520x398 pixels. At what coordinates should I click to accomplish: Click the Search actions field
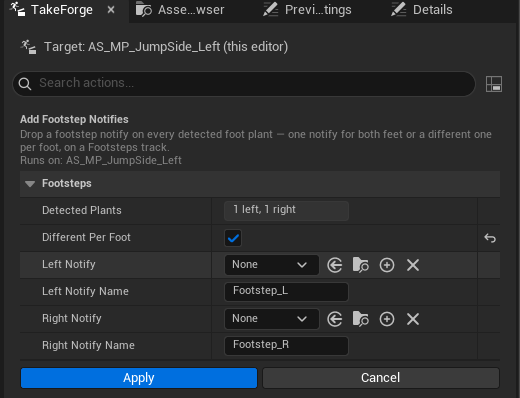(244, 84)
